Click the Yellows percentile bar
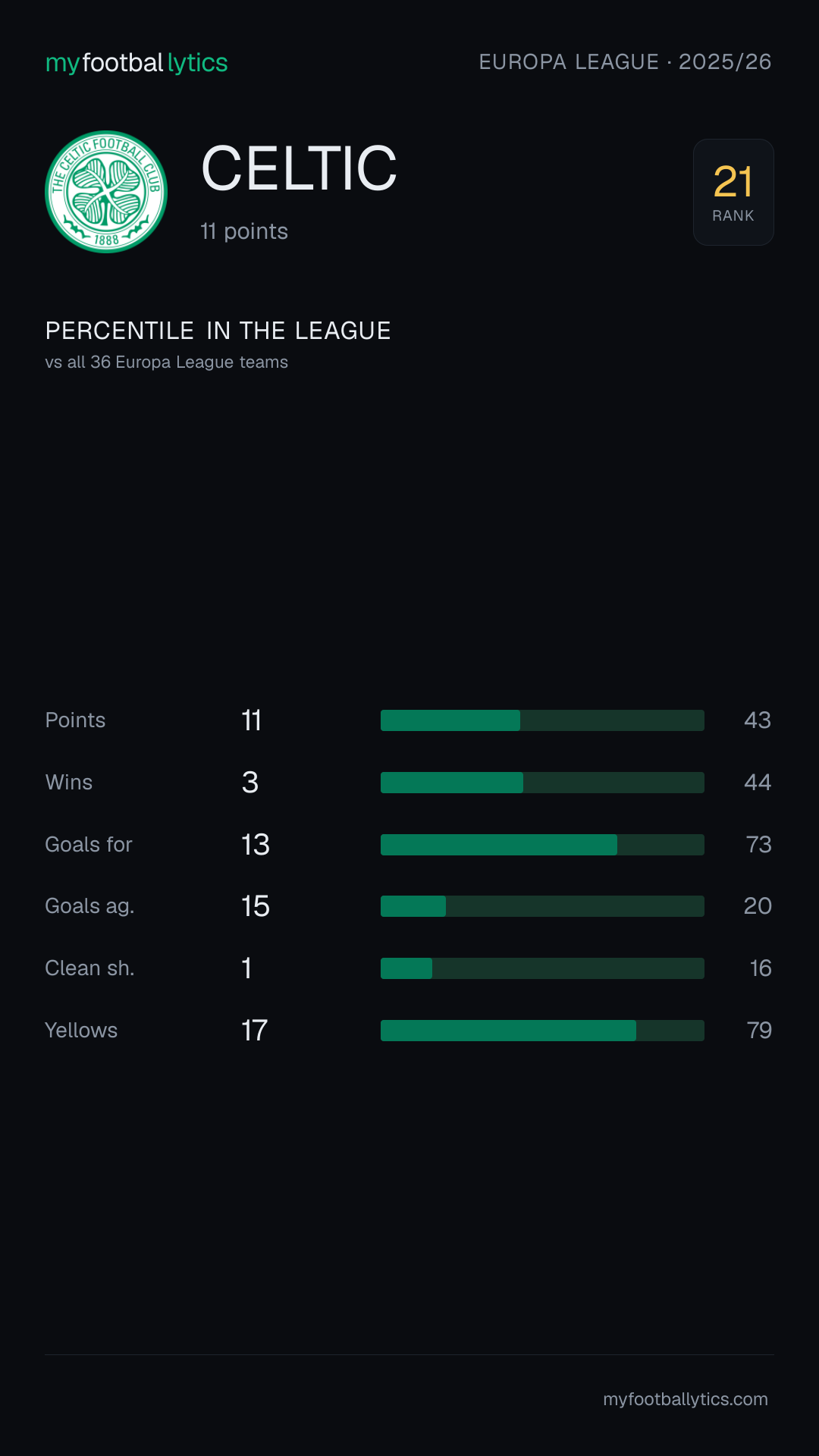The height and width of the screenshot is (1456, 819). (x=542, y=1031)
